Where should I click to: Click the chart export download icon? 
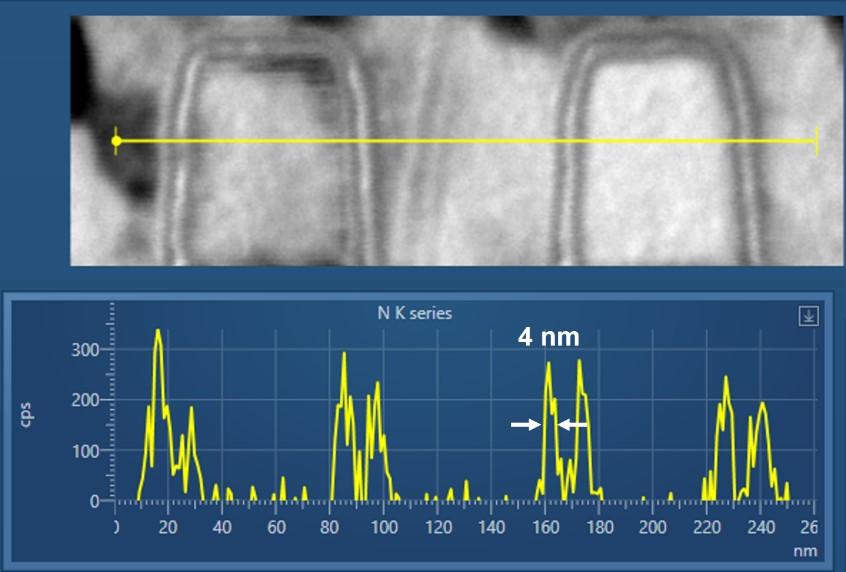pos(808,316)
